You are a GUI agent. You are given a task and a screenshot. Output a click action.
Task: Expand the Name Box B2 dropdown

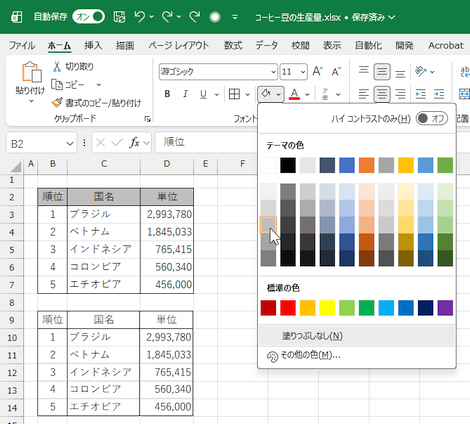click(70, 144)
